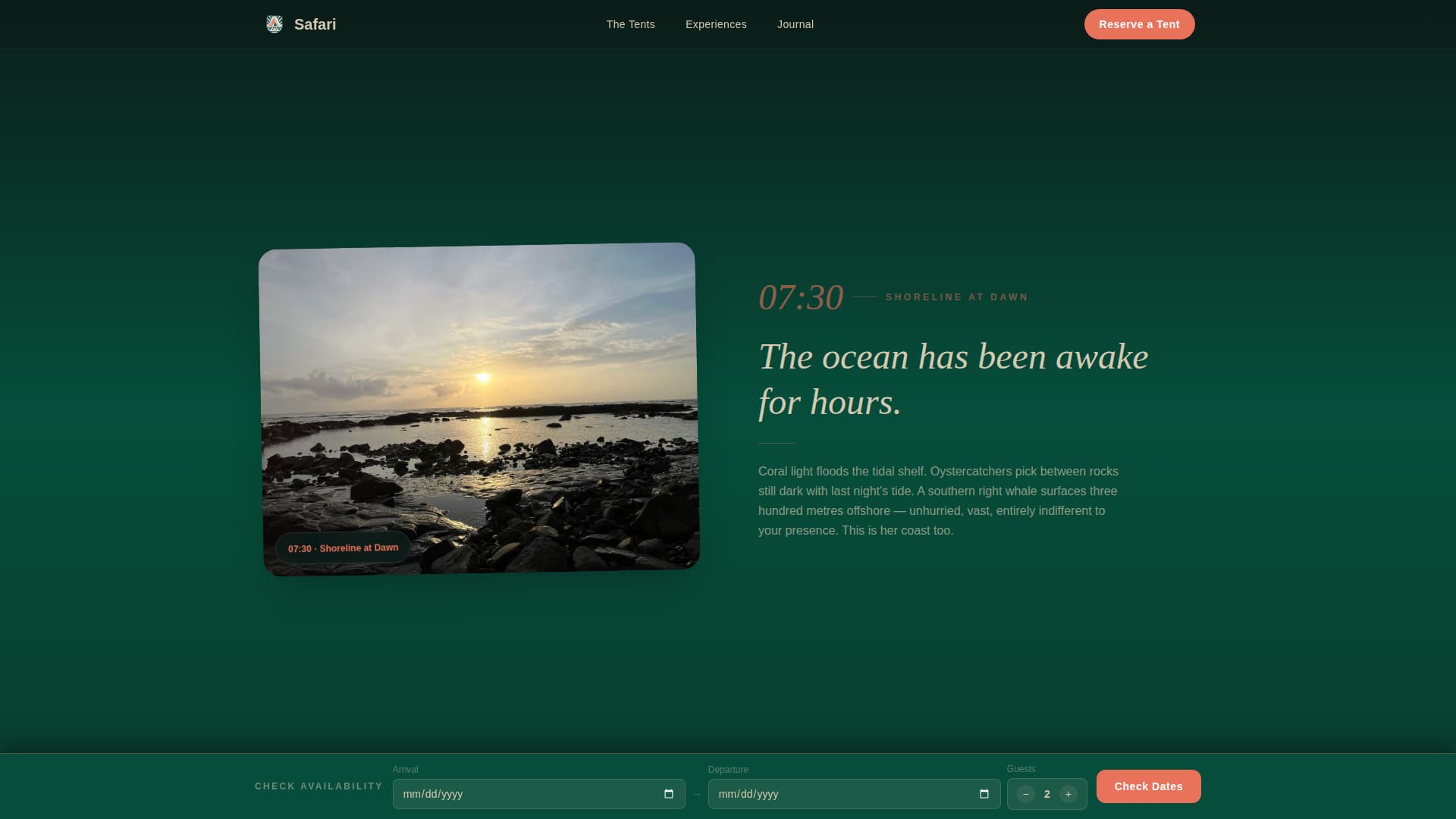Open the Journal nav link
Image resolution: width=1456 pixels, height=819 pixels.
click(x=795, y=24)
